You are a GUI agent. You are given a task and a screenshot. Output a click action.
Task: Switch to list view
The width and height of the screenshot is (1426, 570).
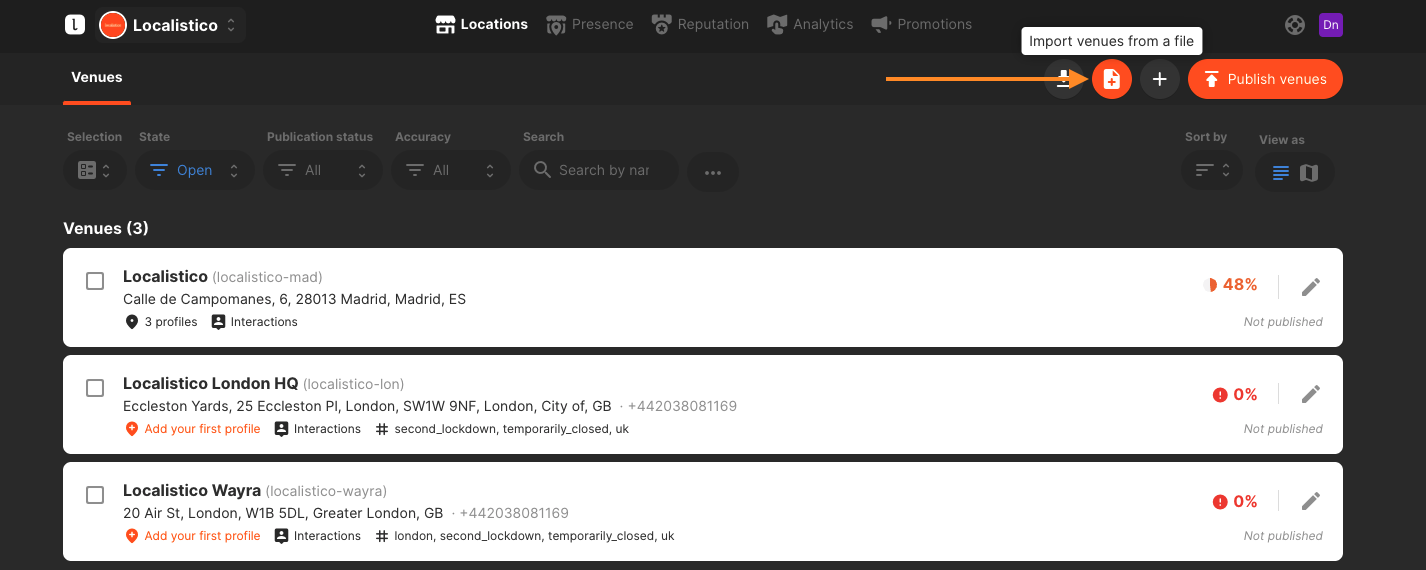(1281, 173)
